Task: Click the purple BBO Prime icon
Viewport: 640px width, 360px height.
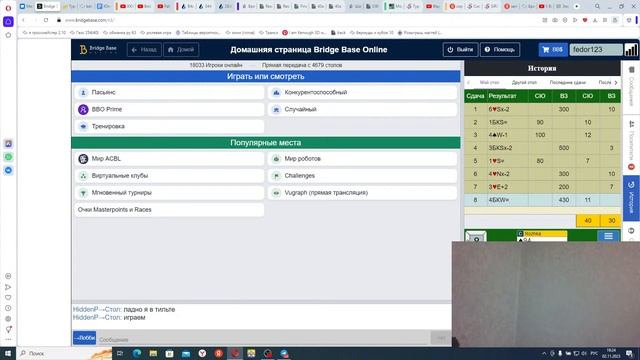Action: click(x=83, y=109)
